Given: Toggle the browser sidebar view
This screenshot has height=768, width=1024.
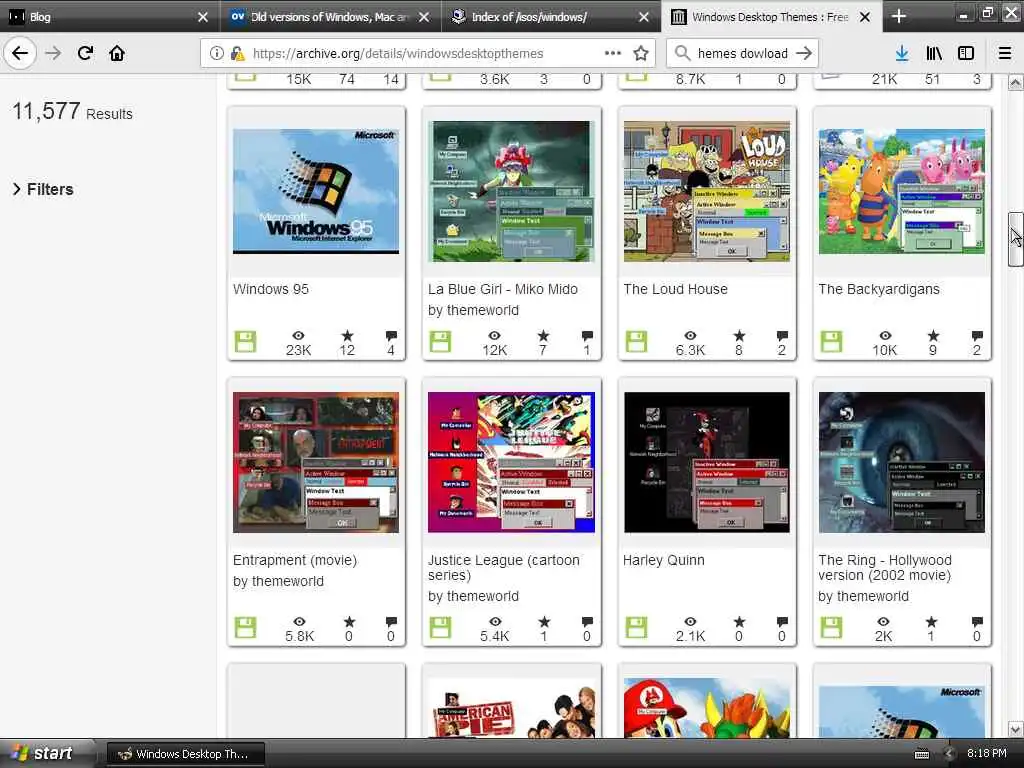Looking at the screenshot, I should click(x=966, y=54).
